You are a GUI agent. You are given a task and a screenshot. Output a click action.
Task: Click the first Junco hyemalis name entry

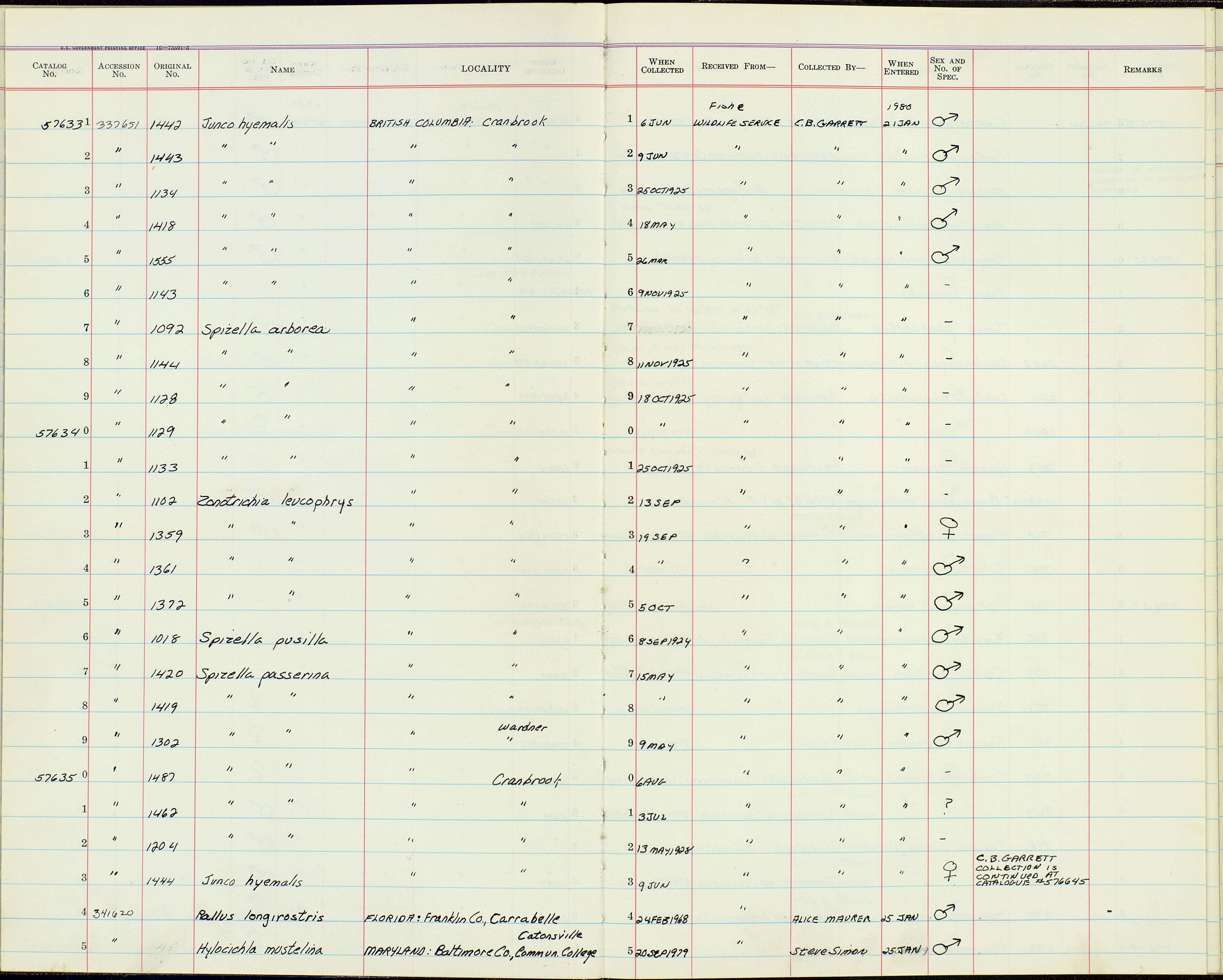[x=248, y=124]
